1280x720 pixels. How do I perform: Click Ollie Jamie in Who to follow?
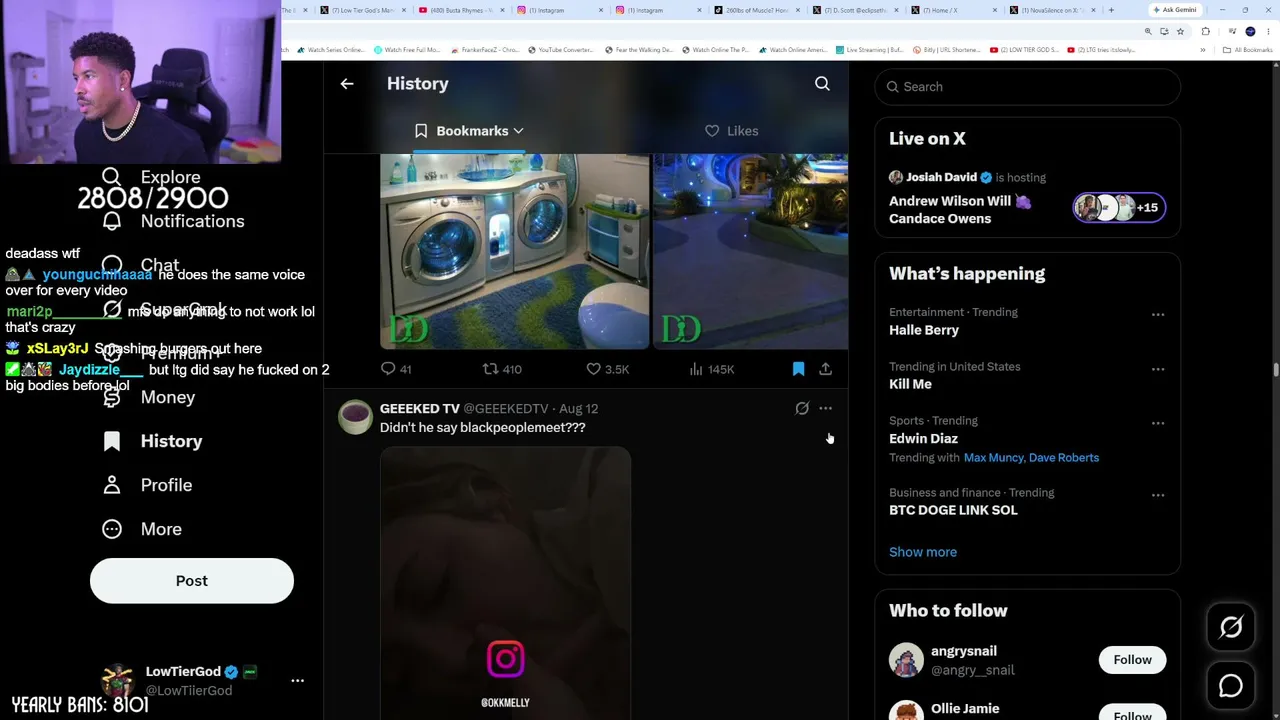click(965, 709)
